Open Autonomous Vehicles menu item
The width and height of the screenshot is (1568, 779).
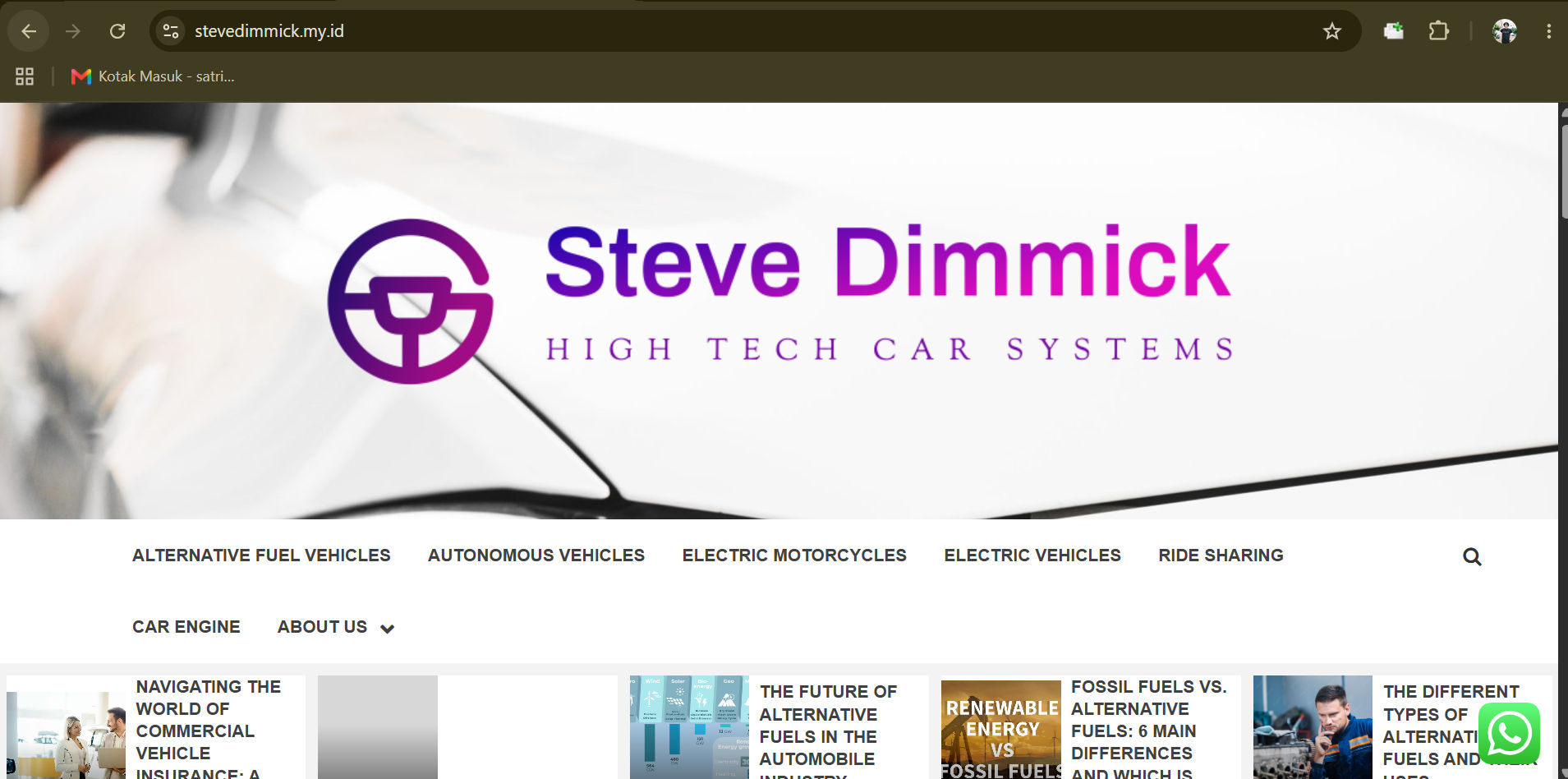[536, 555]
